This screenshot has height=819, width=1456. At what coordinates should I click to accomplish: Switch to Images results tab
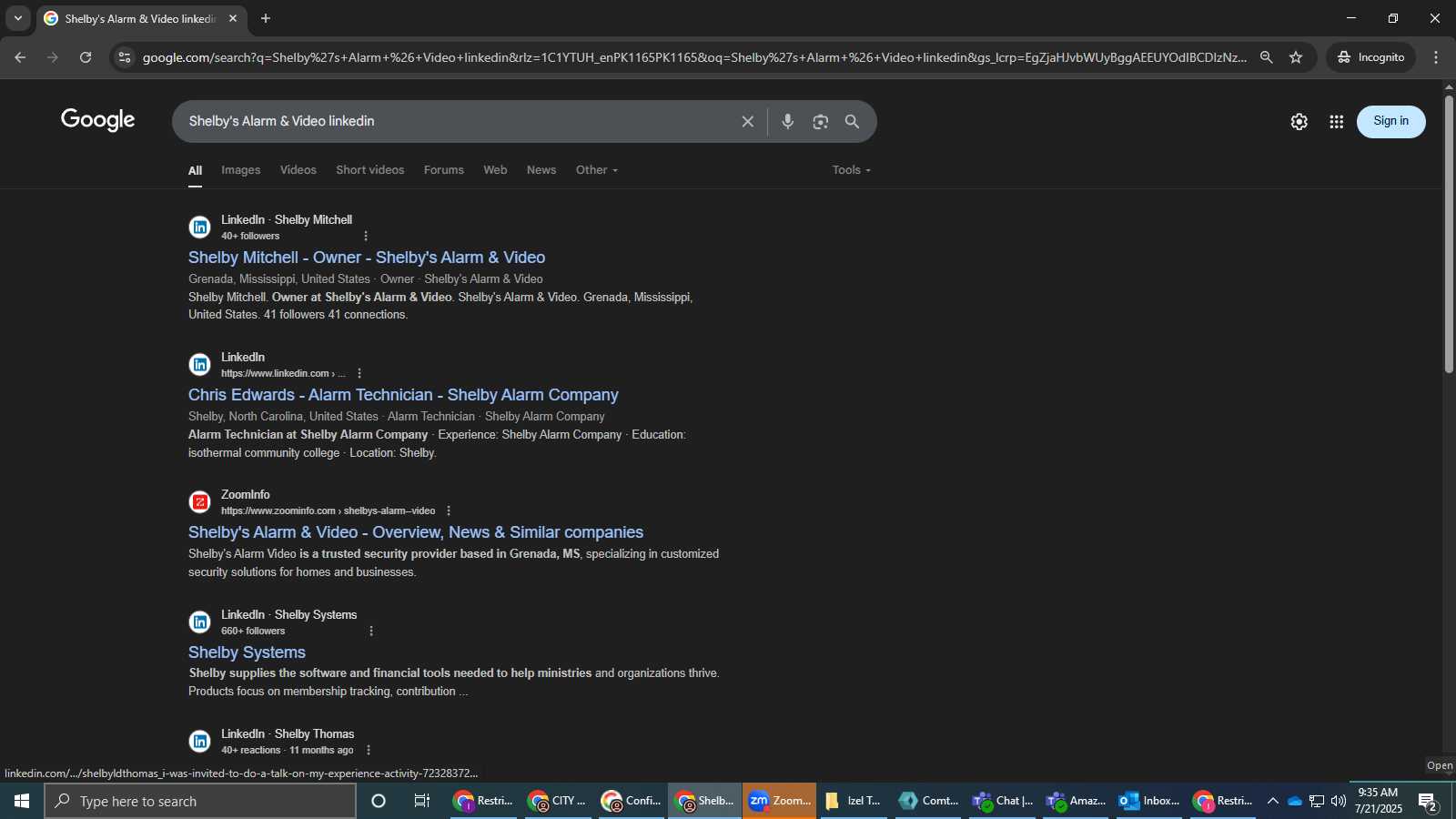tap(241, 170)
